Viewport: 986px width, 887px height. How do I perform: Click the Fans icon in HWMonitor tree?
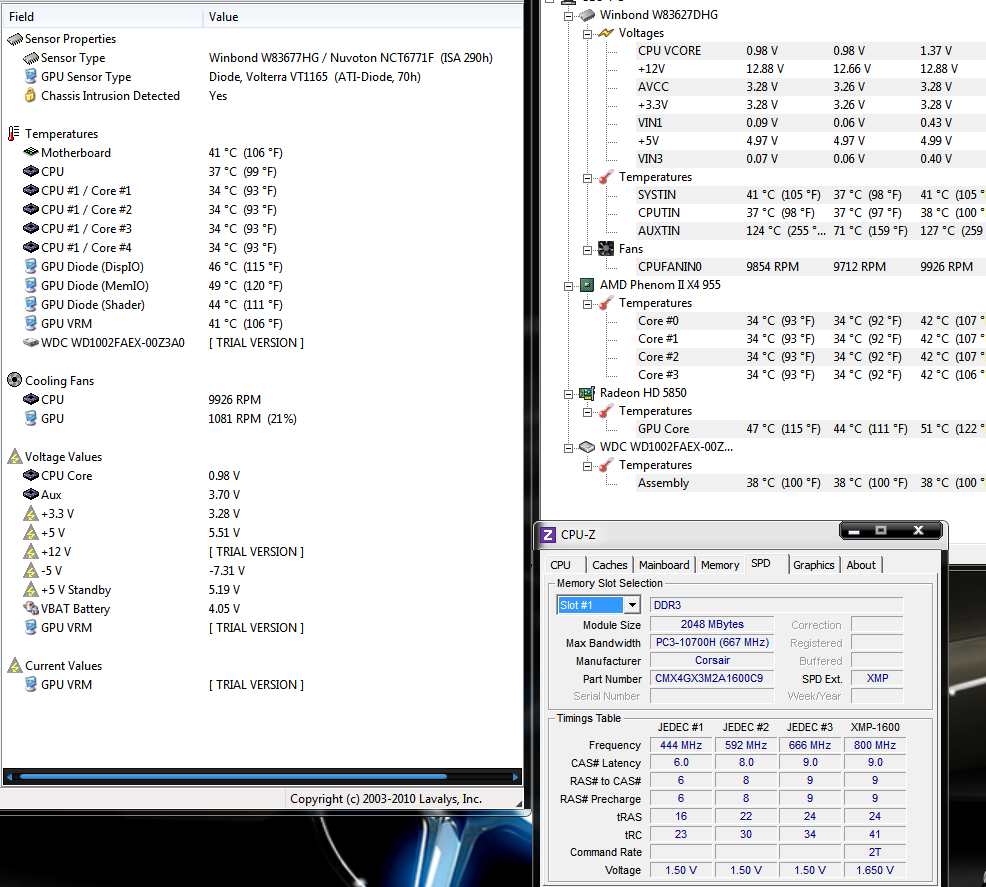click(606, 249)
